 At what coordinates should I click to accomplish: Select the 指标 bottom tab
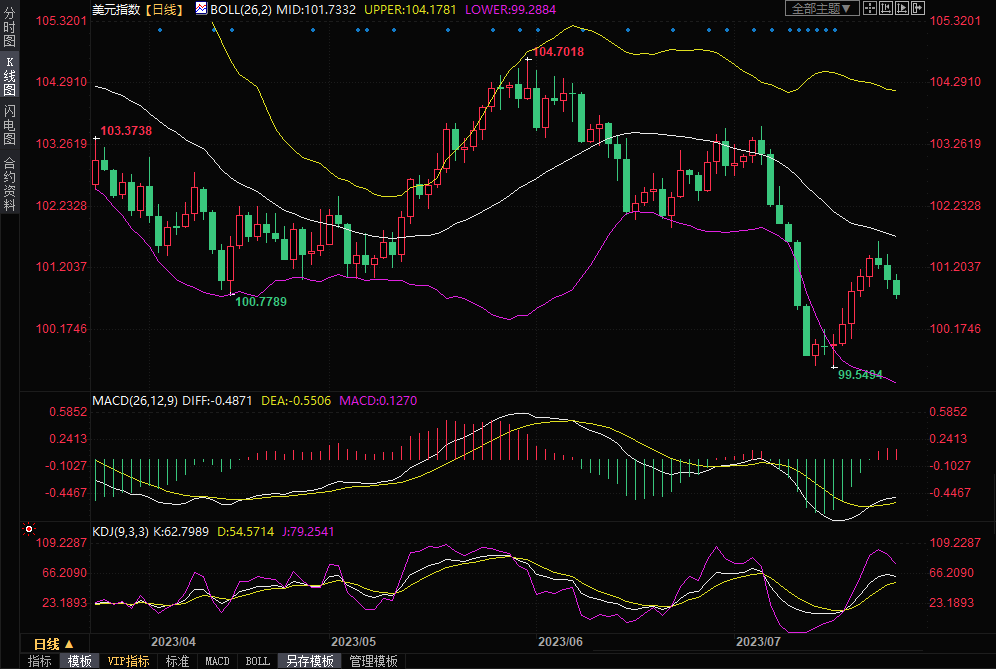pyautogui.click(x=40, y=661)
